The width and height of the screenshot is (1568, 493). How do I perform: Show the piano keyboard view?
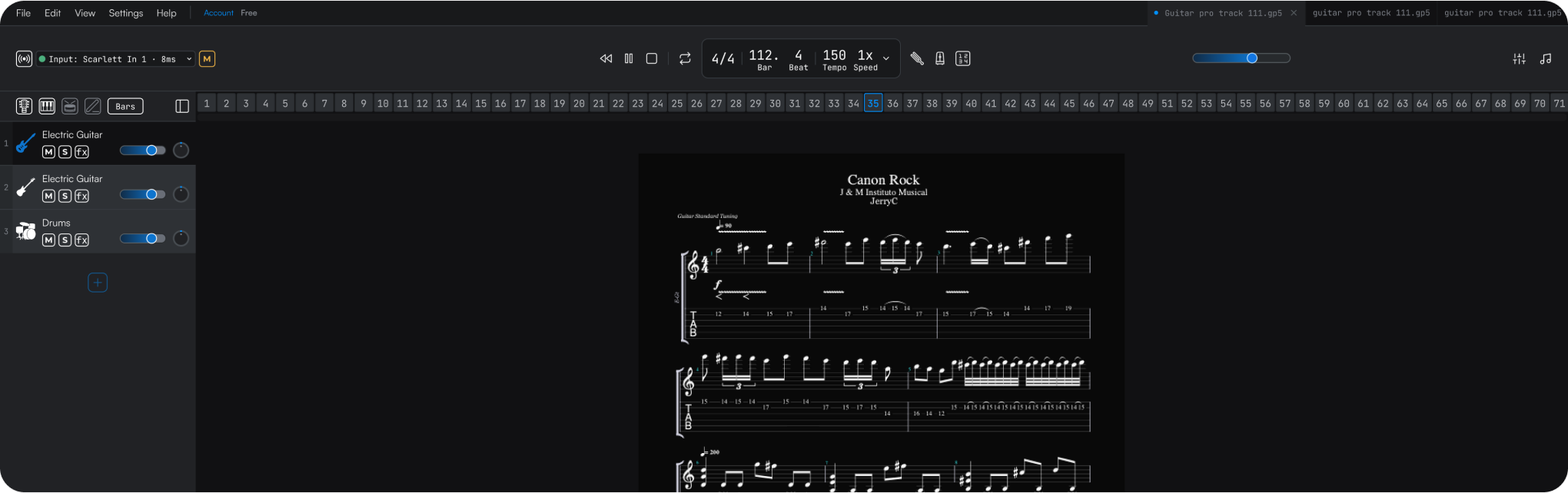click(x=47, y=106)
